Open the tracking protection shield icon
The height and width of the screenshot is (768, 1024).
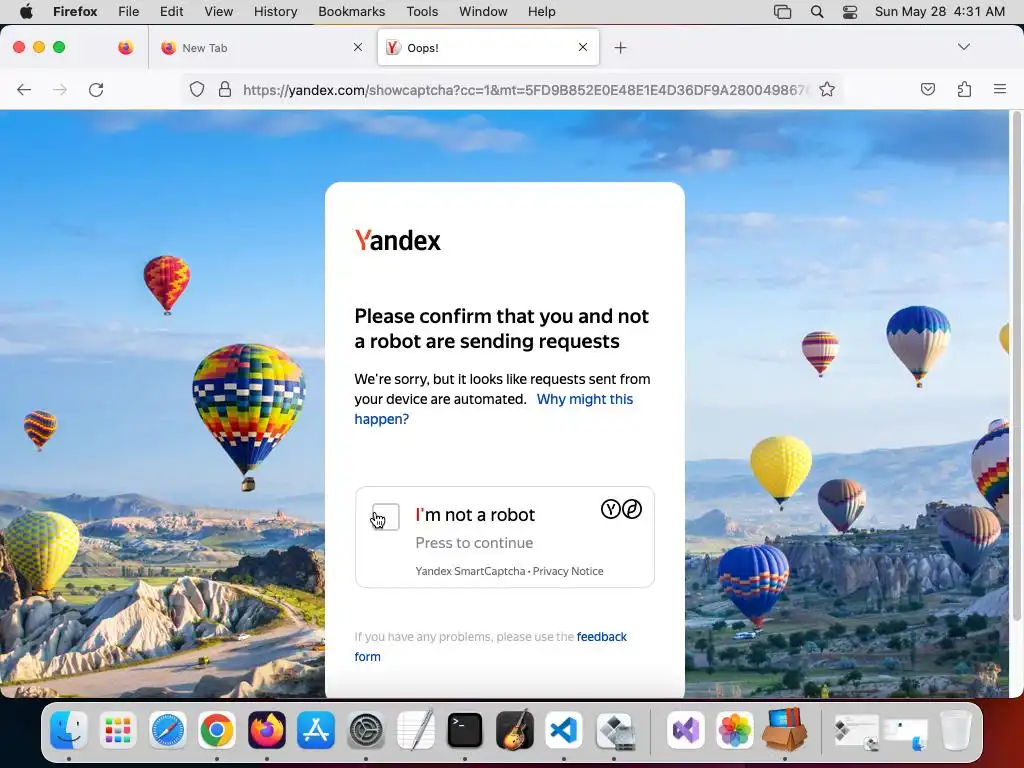pos(197,89)
